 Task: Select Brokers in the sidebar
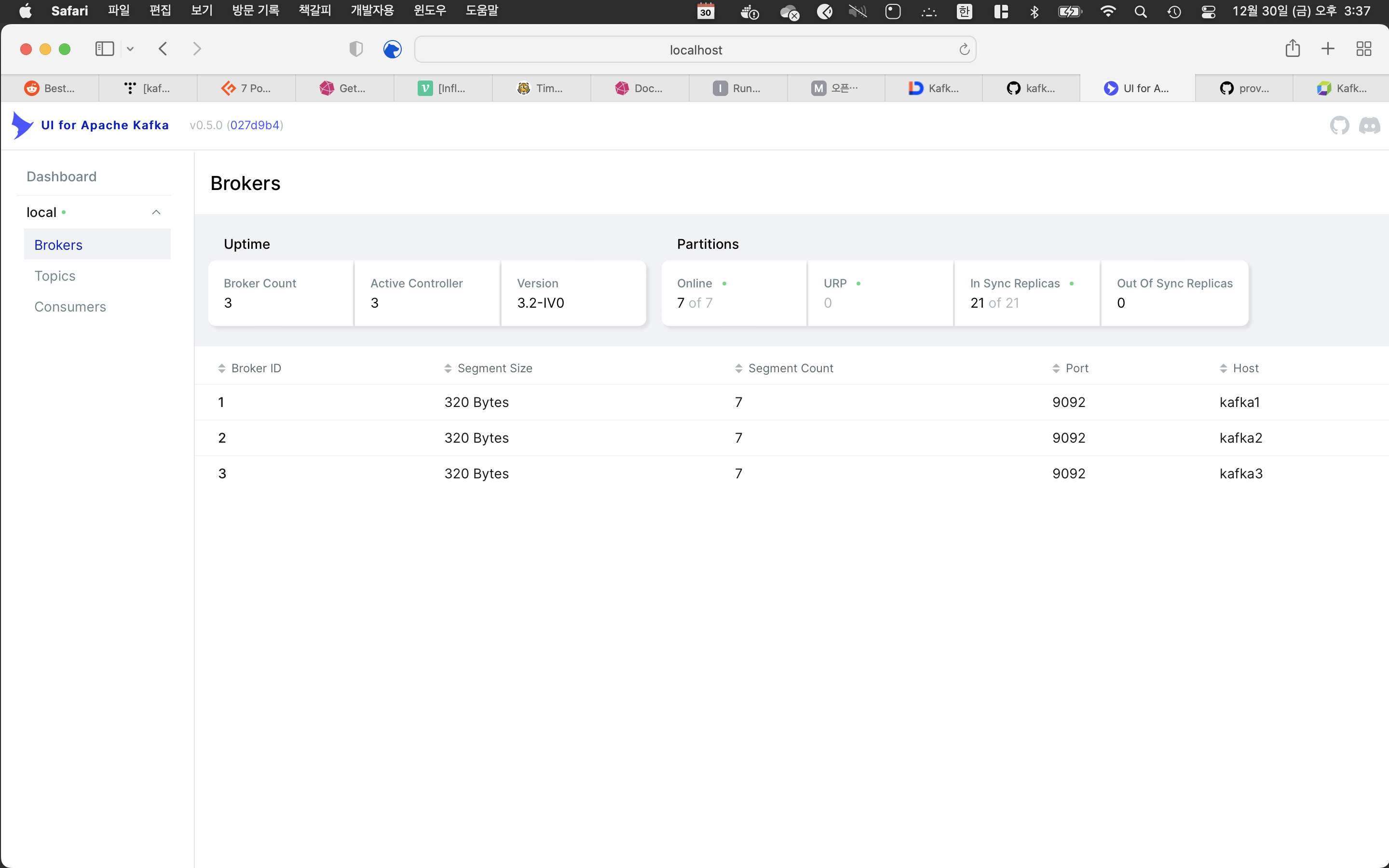click(97, 244)
